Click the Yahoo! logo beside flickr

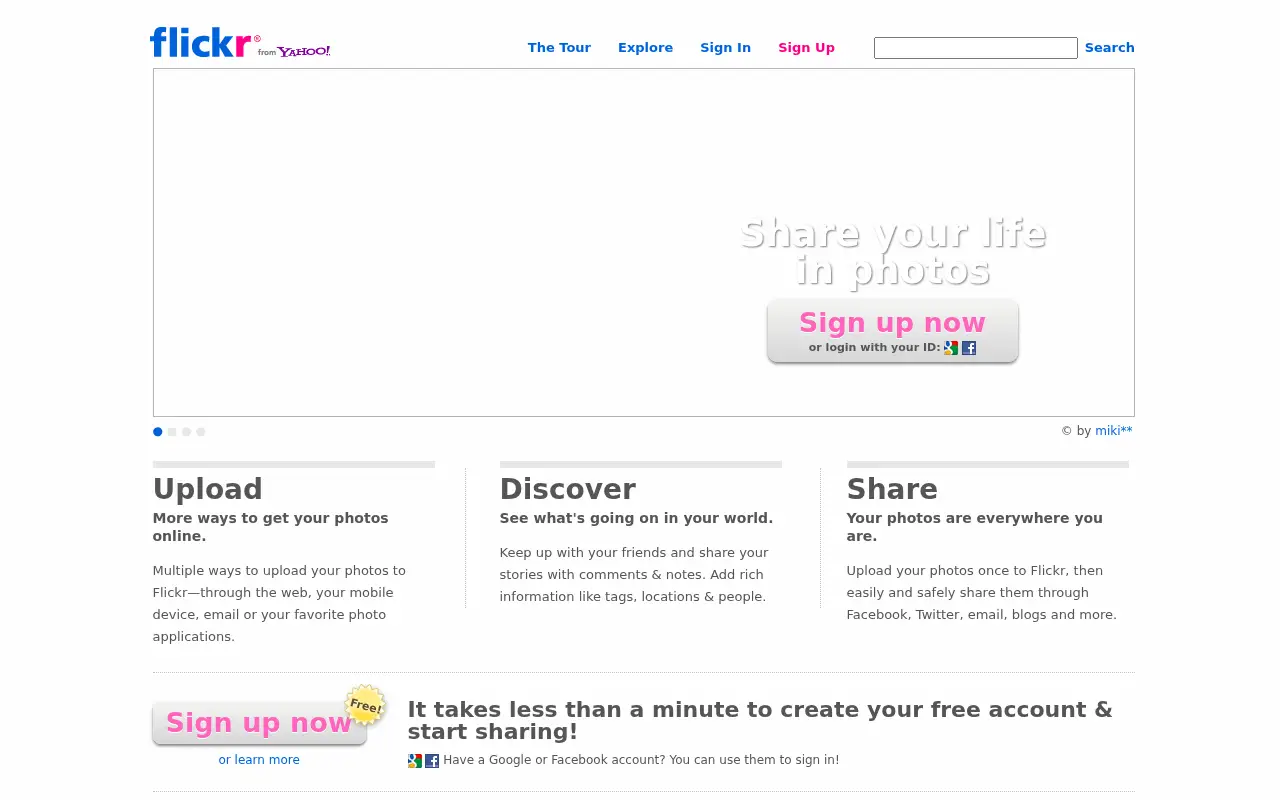(x=304, y=51)
